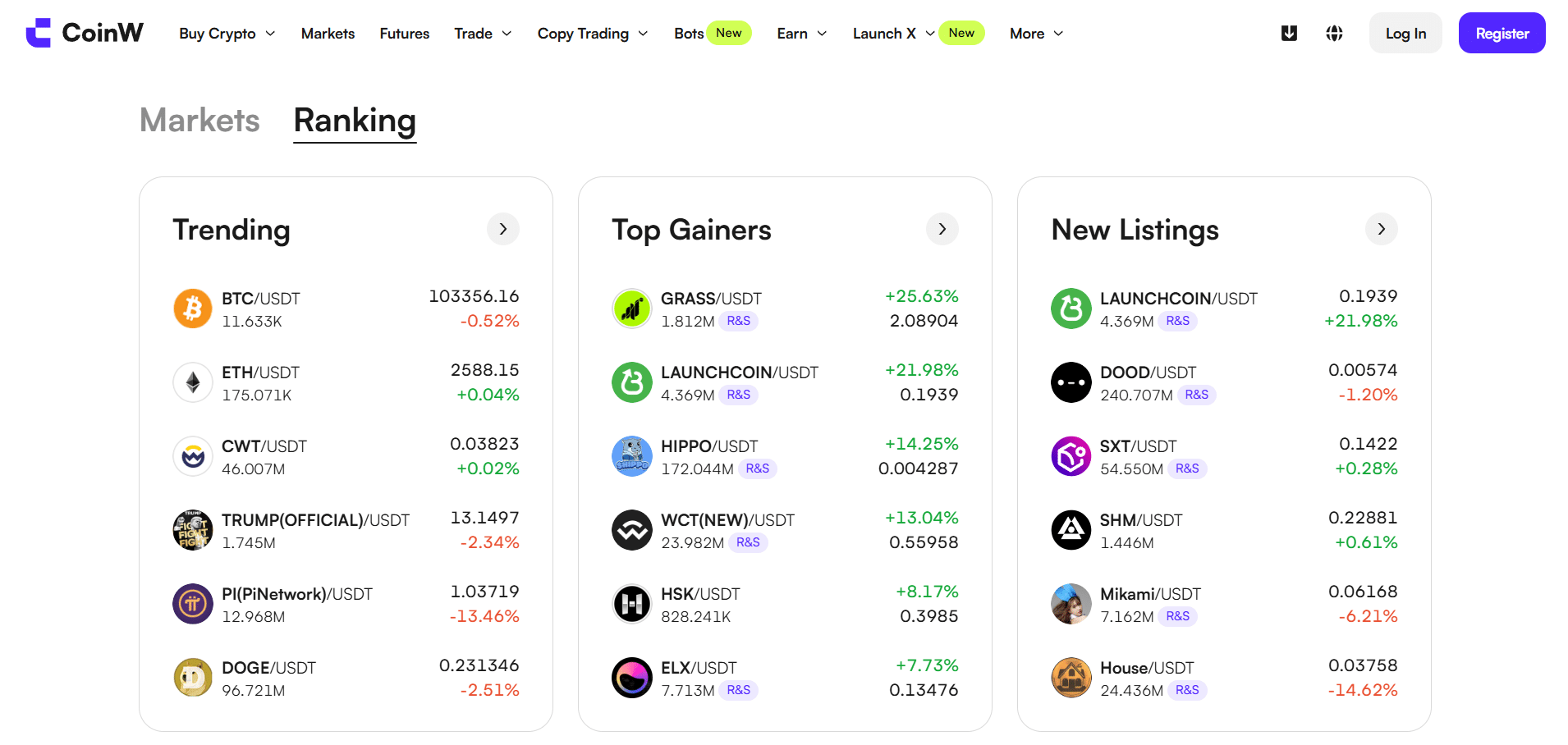This screenshot has width=1568, height=745.
Task: Click the DOOD coin icon
Action: [1071, 382]
